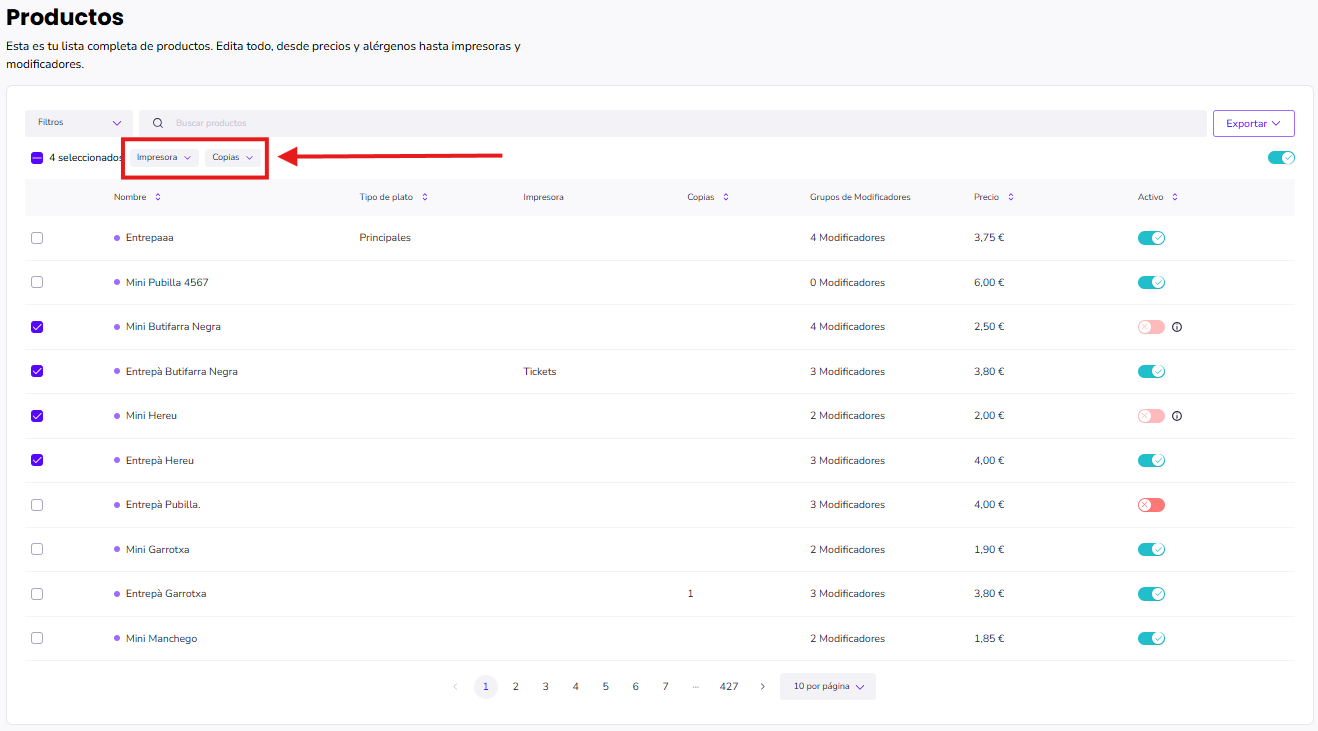Screen dimensions: 1318x731
Task: Expand the Copias bulk dropdown
Action: (x=233, y=157)
